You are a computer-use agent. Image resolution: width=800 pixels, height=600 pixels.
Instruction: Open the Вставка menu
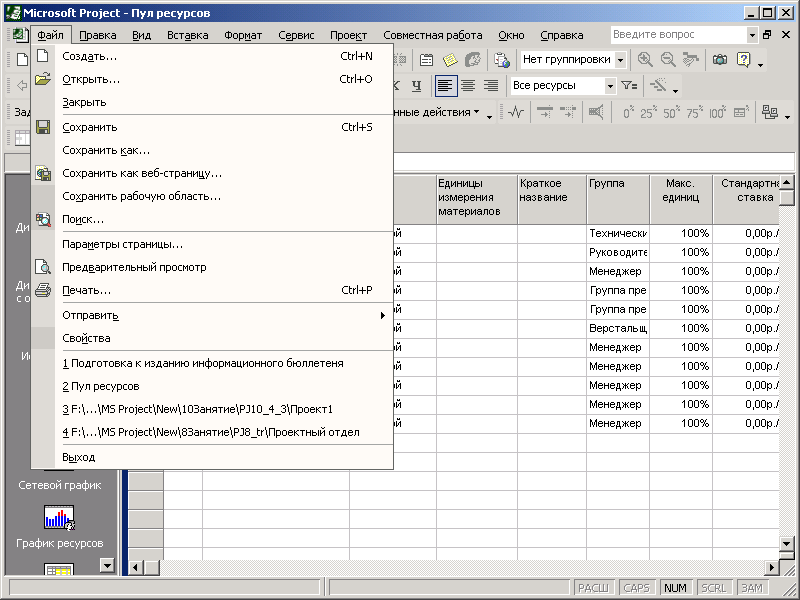(187, 35)
